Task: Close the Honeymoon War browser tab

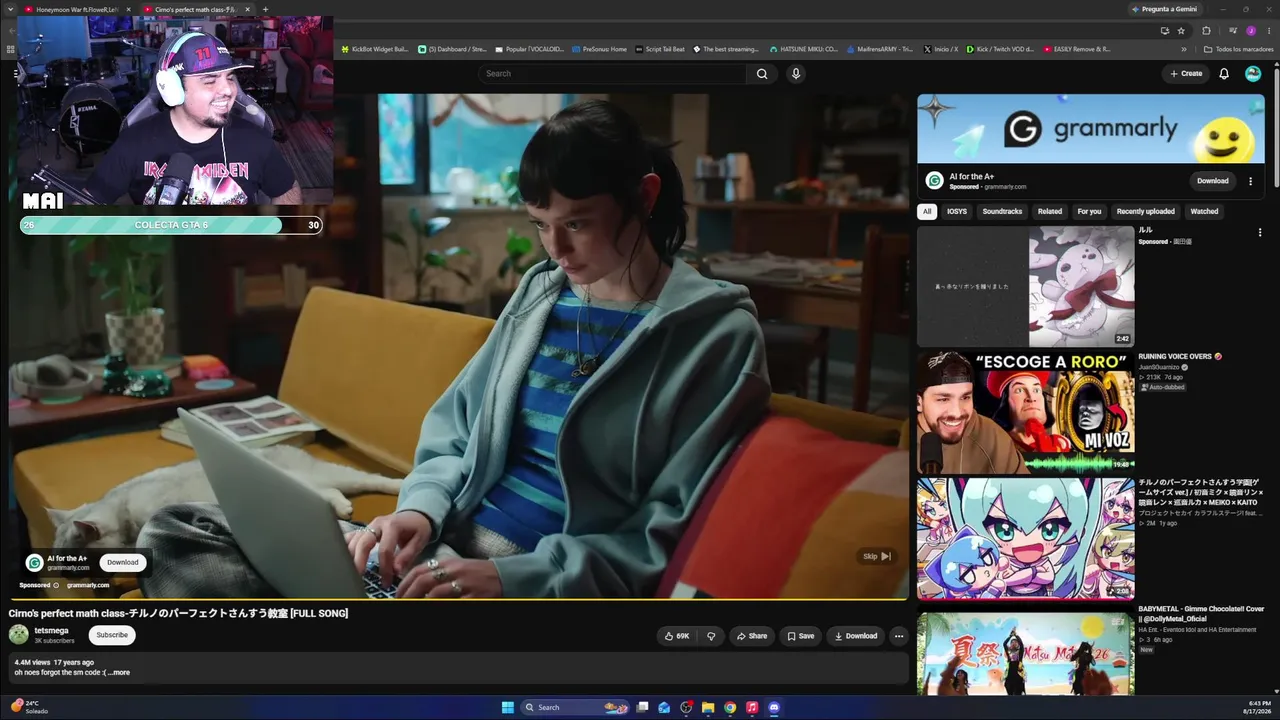Action: coord(128,9)
